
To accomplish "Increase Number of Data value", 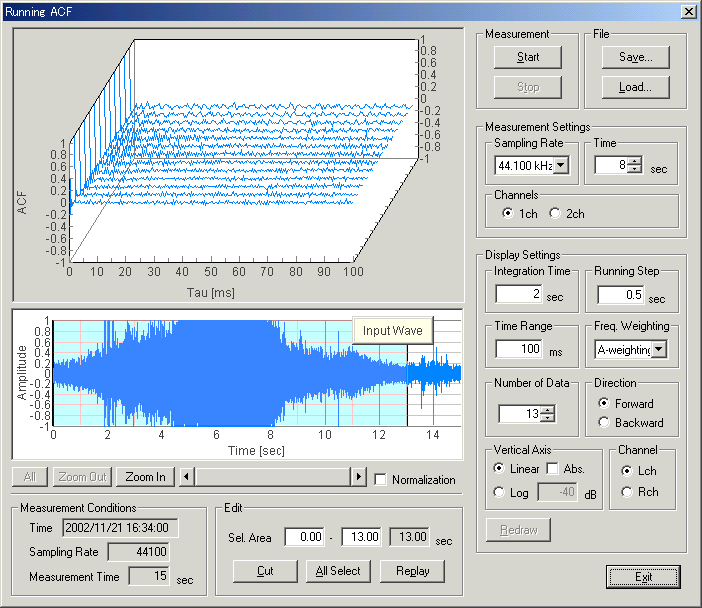I will coord(548,409).
